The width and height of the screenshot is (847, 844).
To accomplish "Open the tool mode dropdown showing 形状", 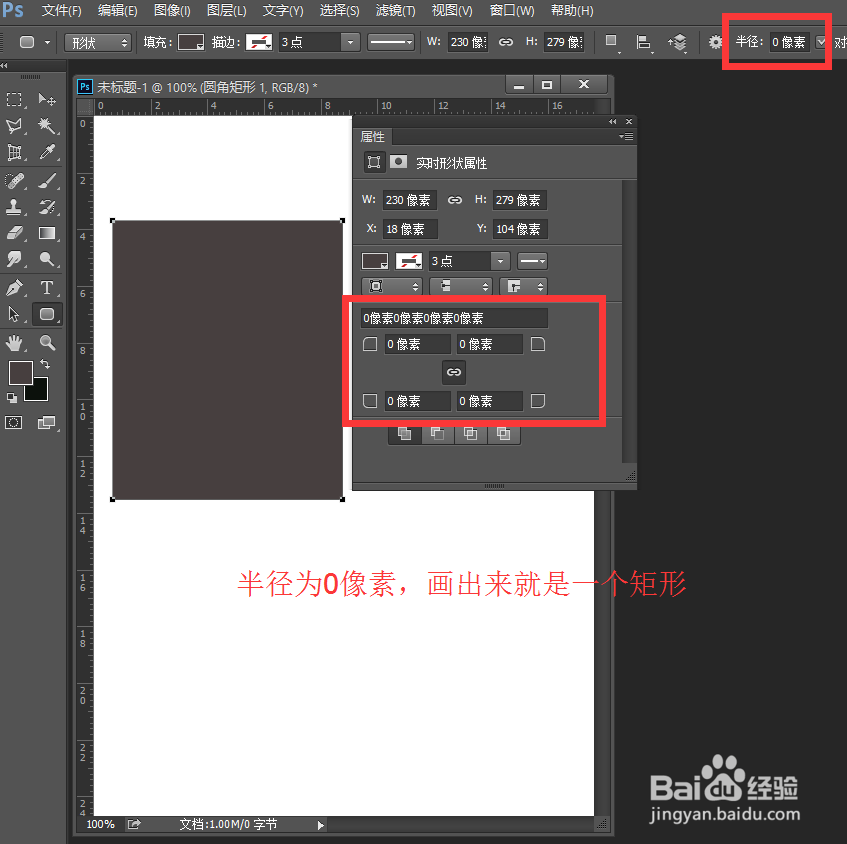I will (97, 43).
